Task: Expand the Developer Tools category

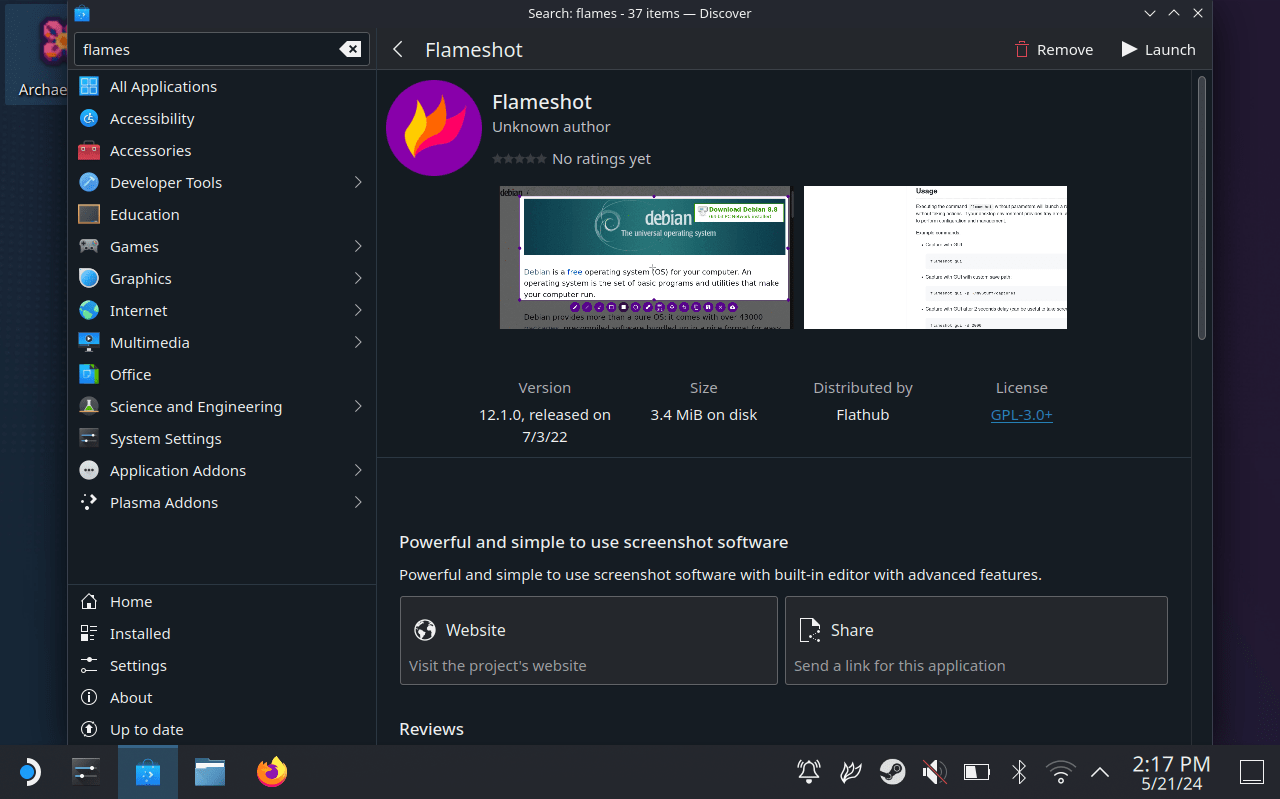Action: tap(358, 182)
